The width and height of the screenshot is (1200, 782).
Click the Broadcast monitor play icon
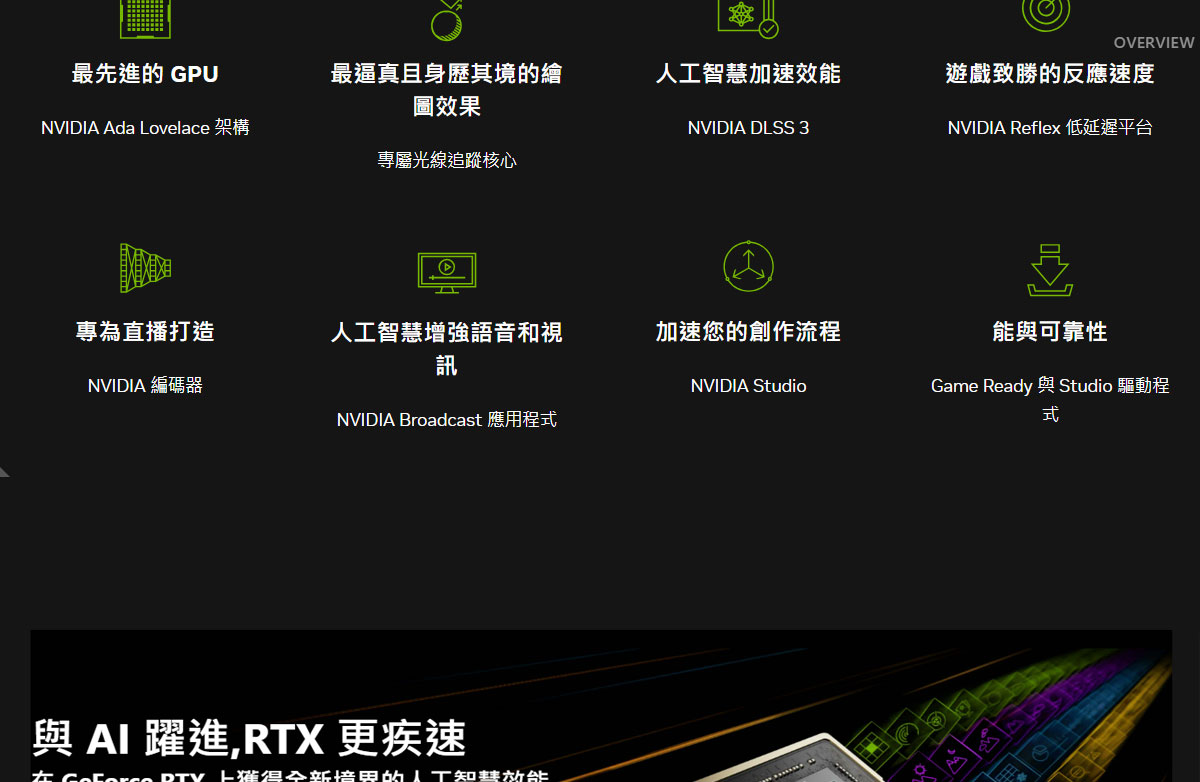point(447,272)
